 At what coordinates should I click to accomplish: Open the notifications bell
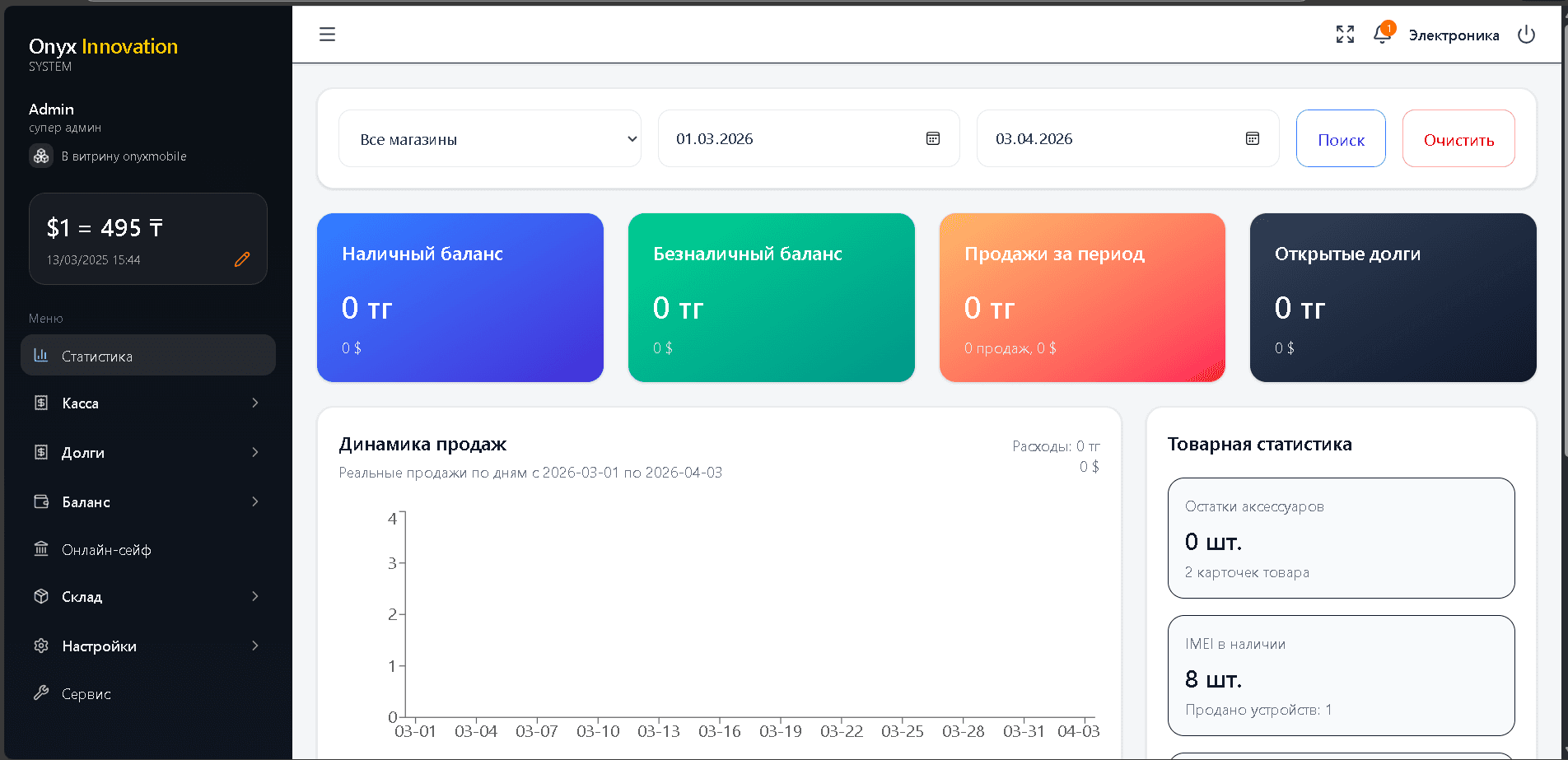coord(1382,35)
